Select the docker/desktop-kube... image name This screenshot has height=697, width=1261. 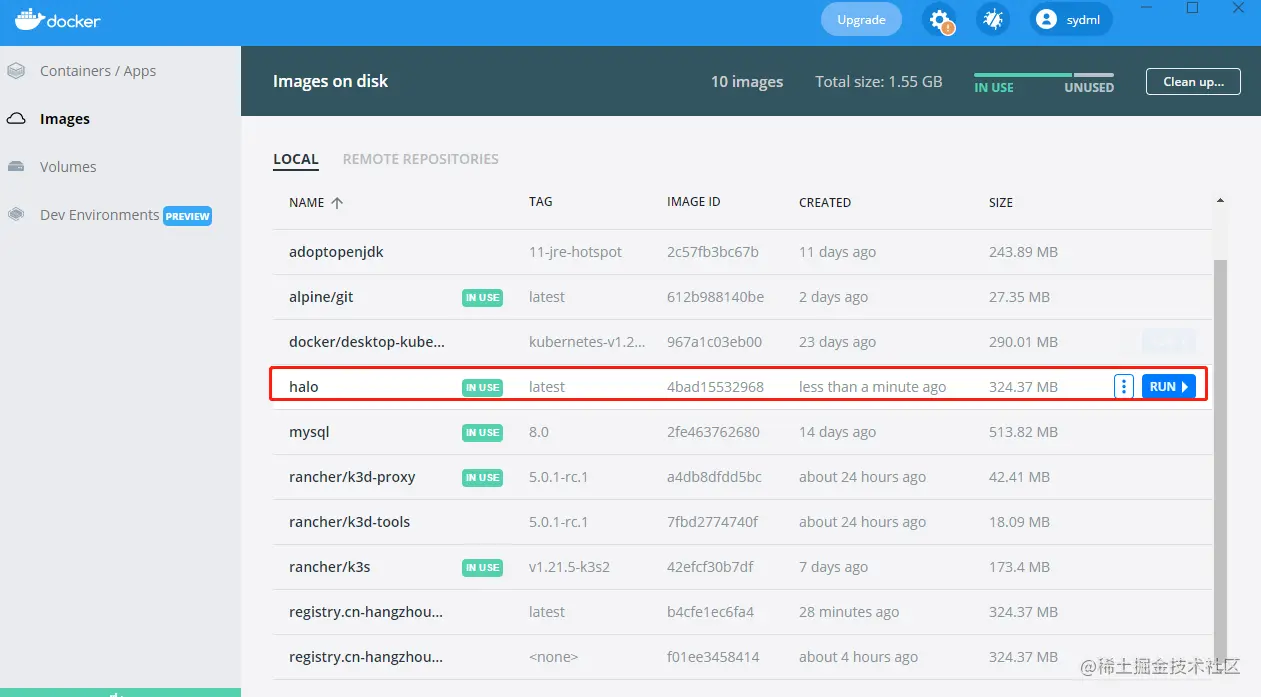pyautogui.click(x=367, y=342)
